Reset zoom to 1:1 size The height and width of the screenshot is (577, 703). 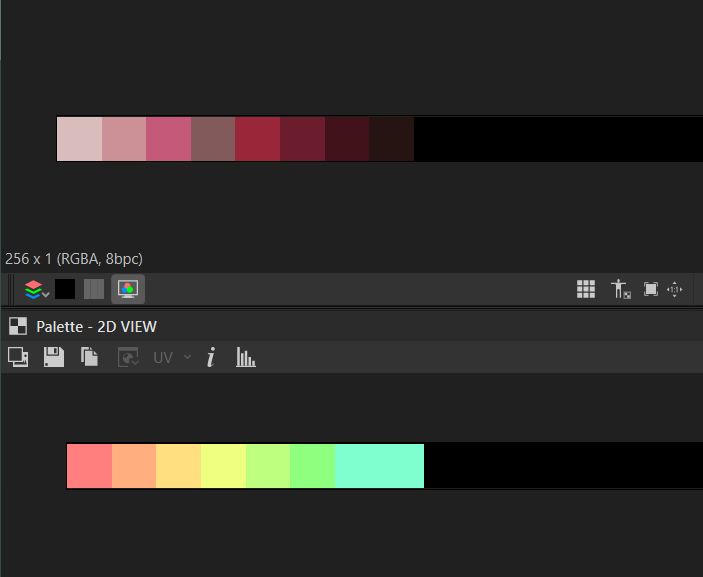tap(675, 290)
